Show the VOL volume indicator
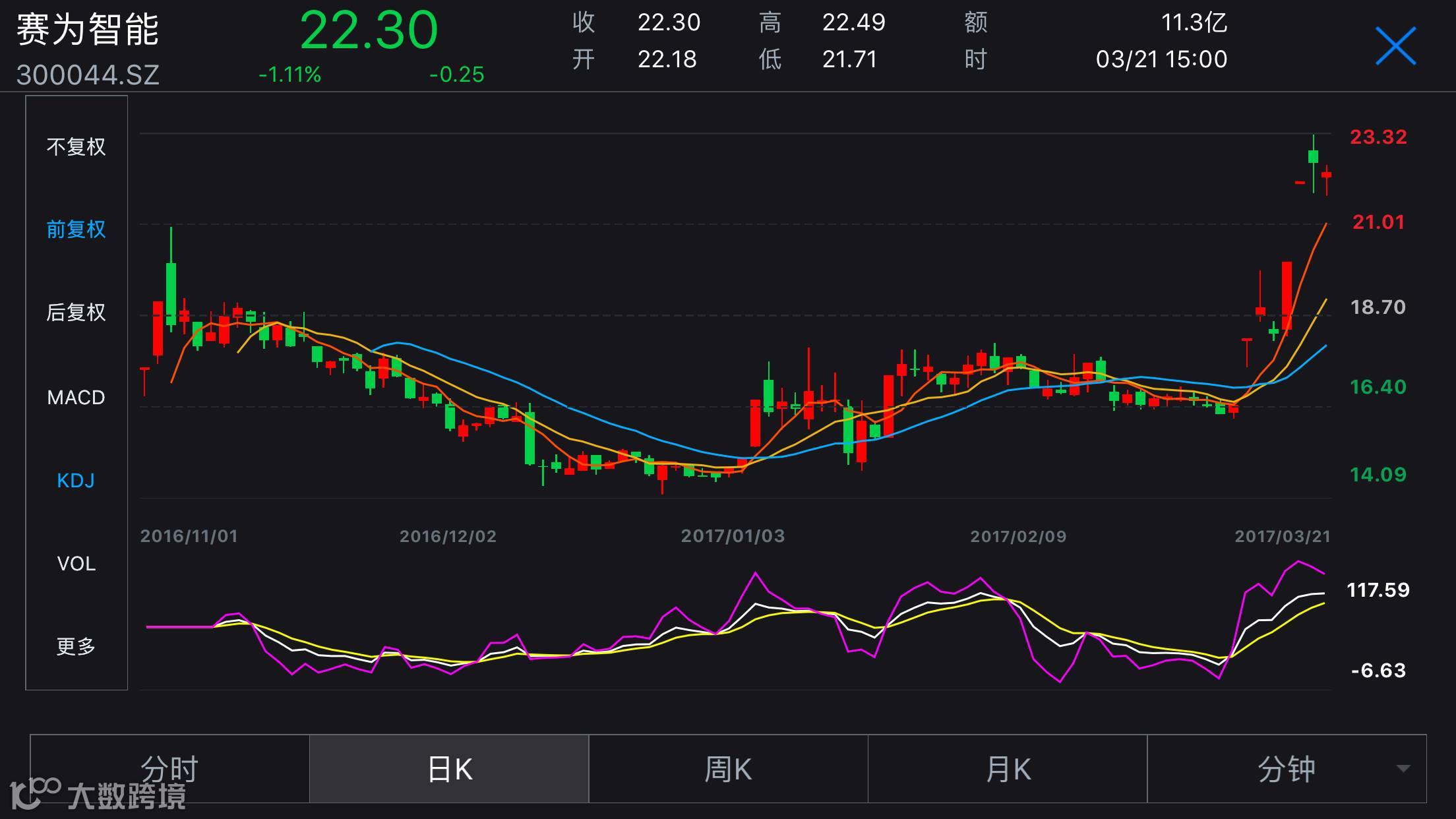 76,564
